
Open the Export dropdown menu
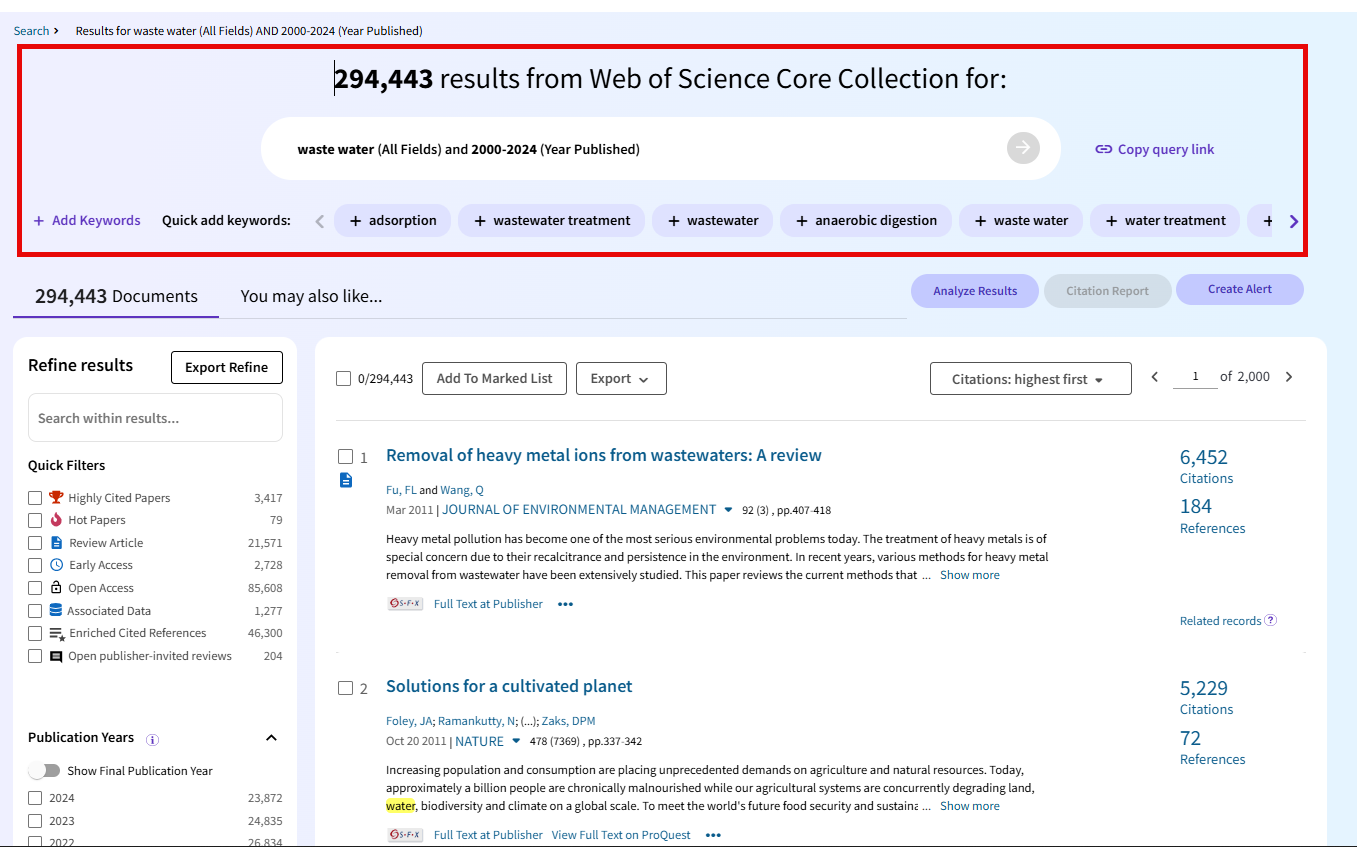[620, 379]
